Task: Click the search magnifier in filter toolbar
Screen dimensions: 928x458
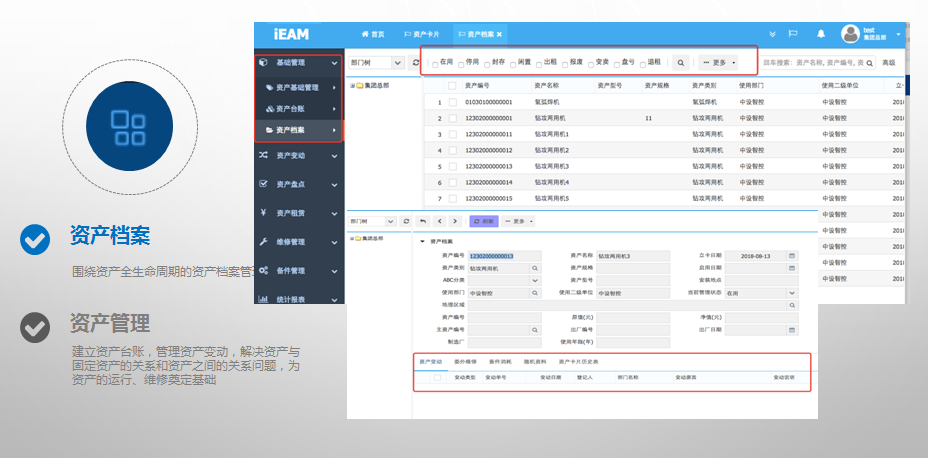Action: tap(681, 62)
